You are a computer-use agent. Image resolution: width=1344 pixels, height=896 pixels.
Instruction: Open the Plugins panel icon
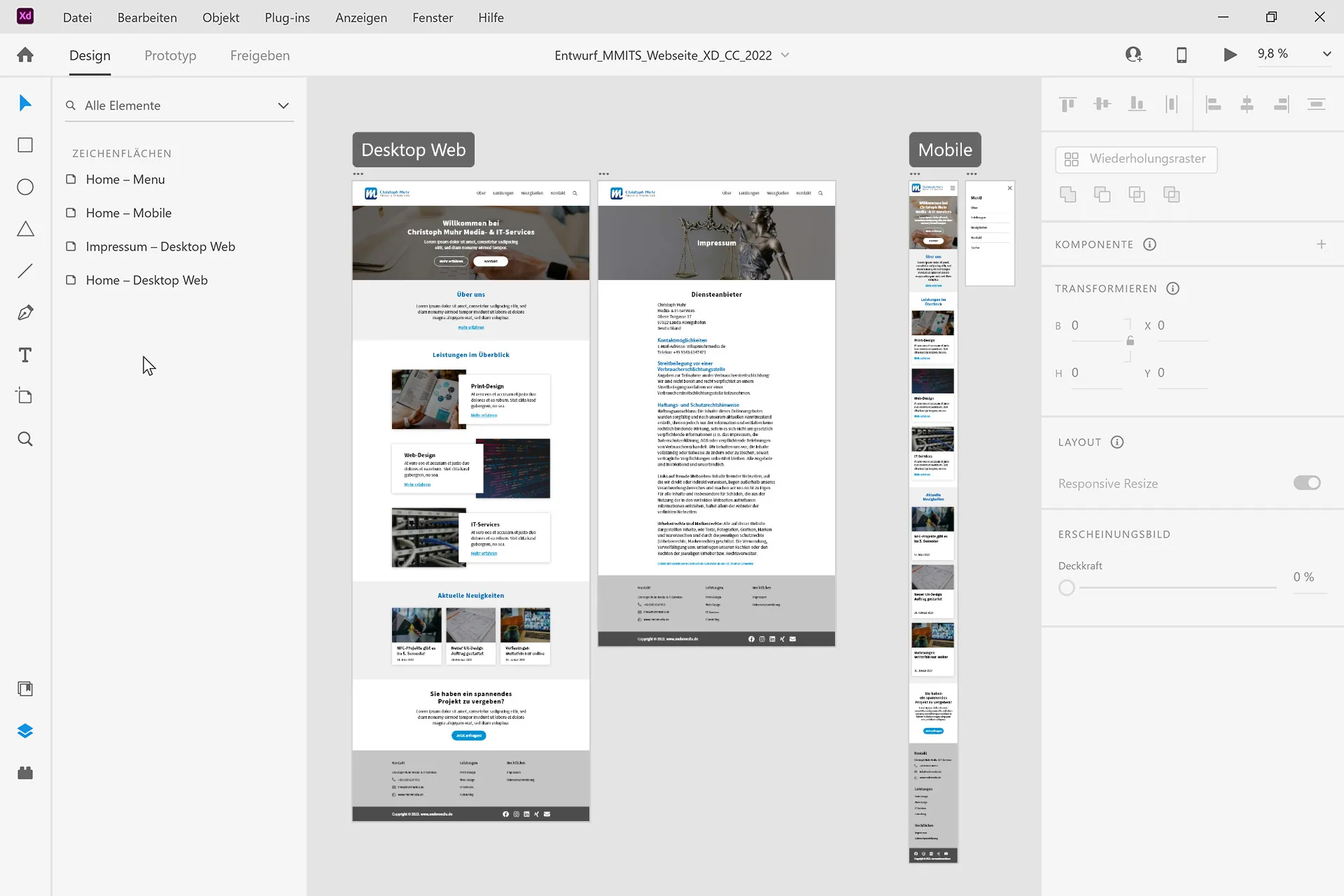pyautogui.click(x=25, y=773)
